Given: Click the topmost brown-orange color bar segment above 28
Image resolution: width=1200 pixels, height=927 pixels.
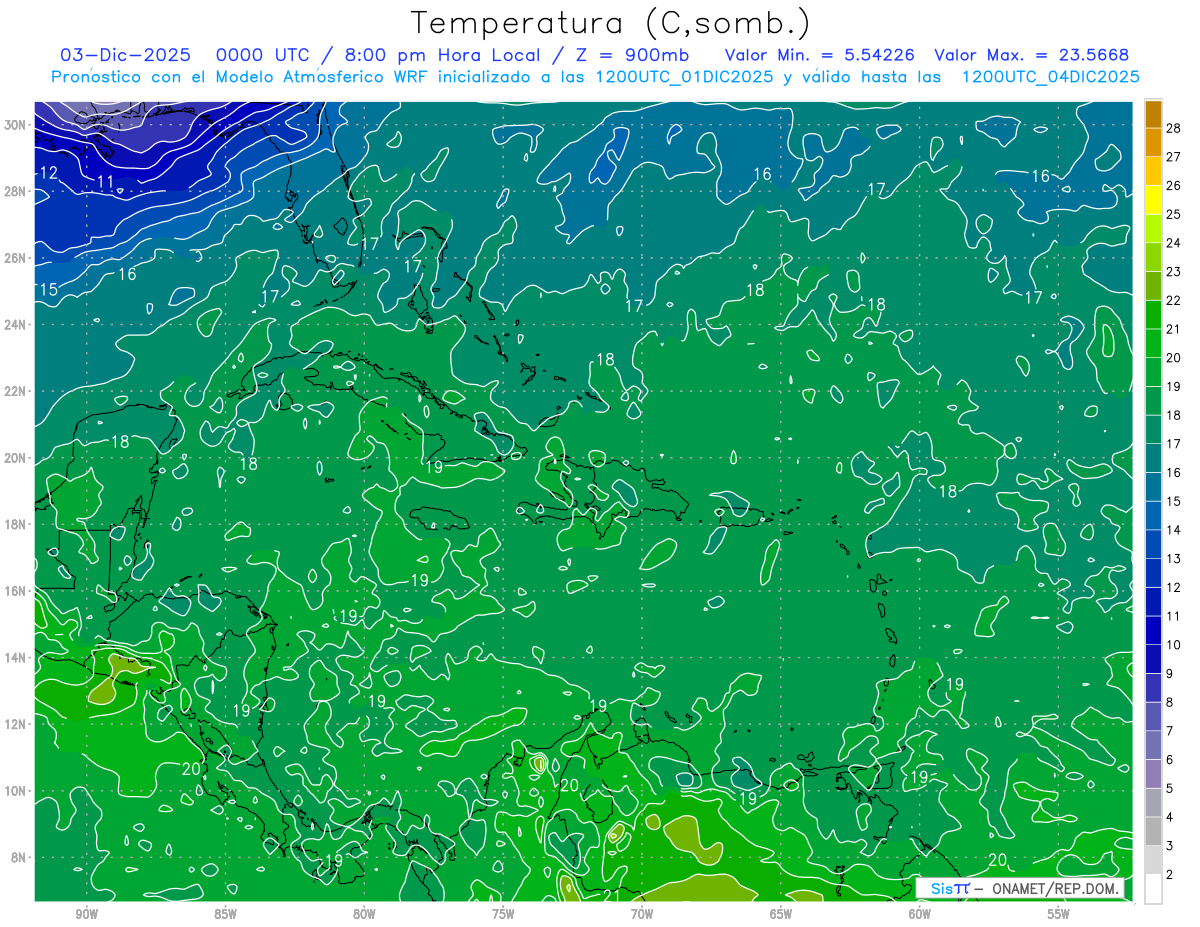Looking at the screenshot, I should click(x=1153, y=114).
